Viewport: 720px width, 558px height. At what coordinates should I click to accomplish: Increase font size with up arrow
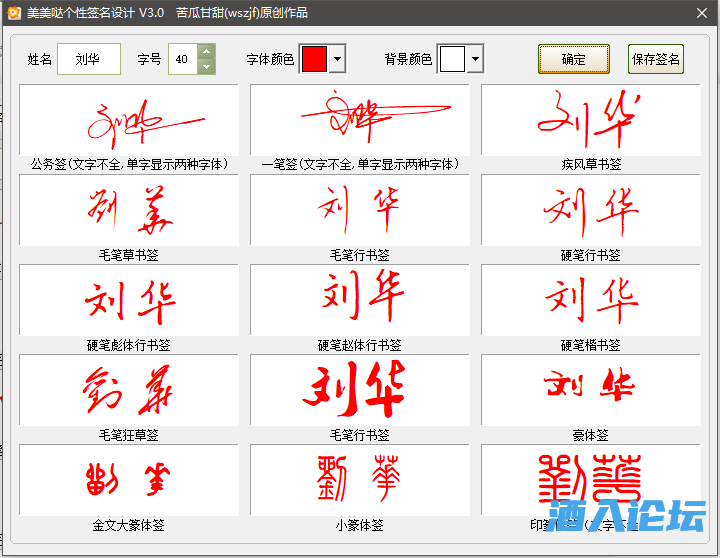pyautogui.click(x=206, y=52)
